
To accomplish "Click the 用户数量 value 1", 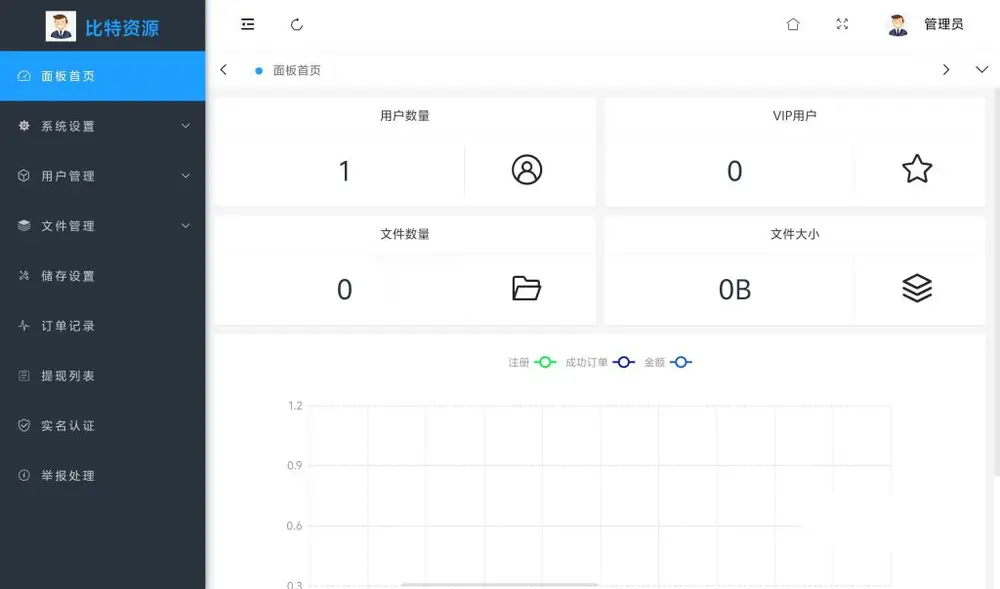I will pyautogui.click(x=344, y=171).
